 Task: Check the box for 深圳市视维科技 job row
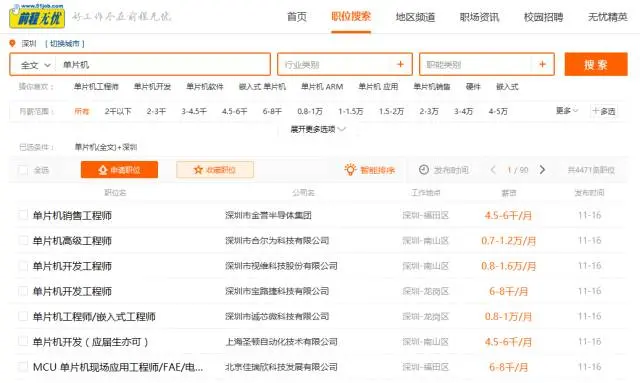(23, 265)
